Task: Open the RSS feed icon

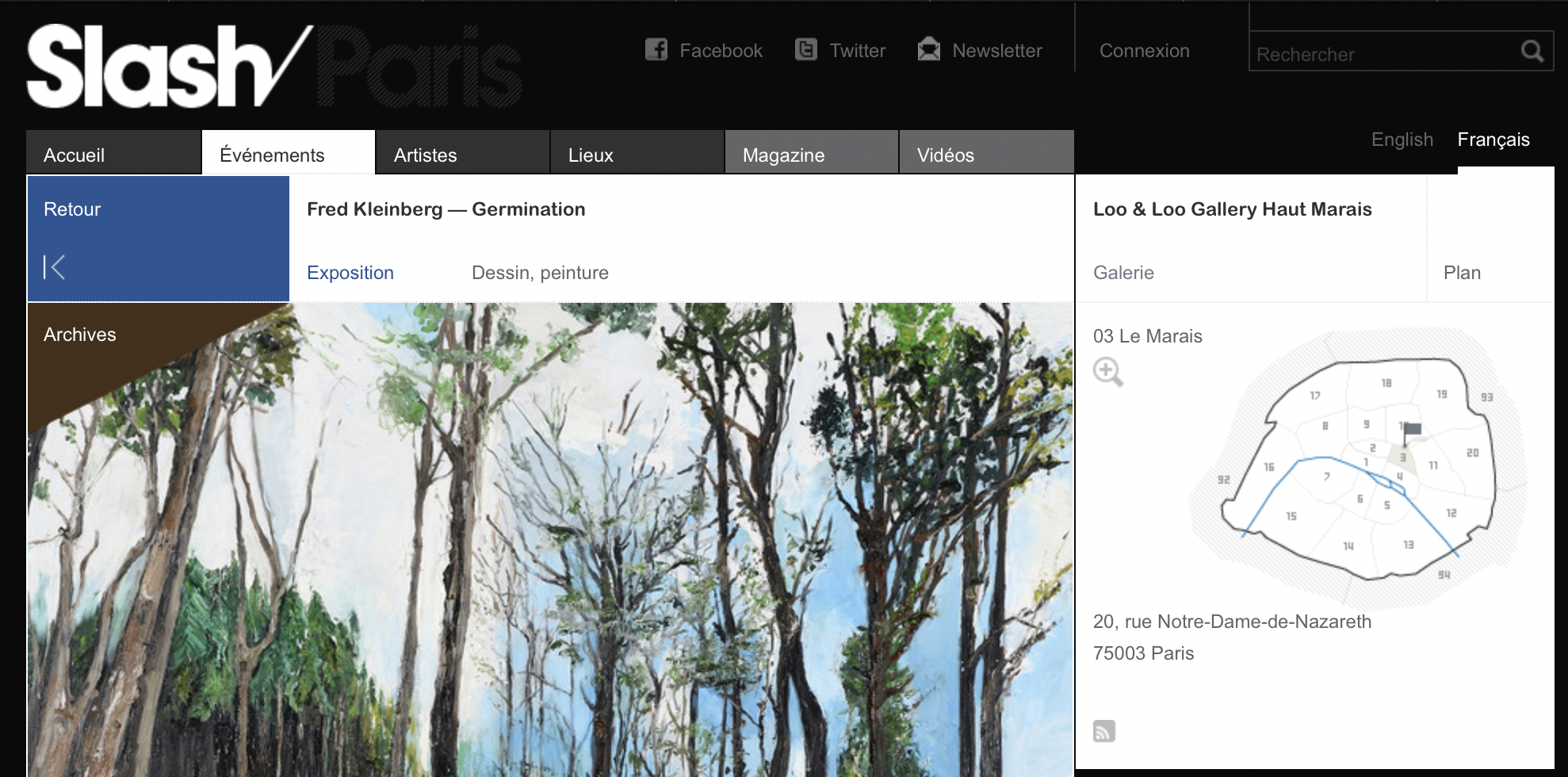Action: (1104, 731)
